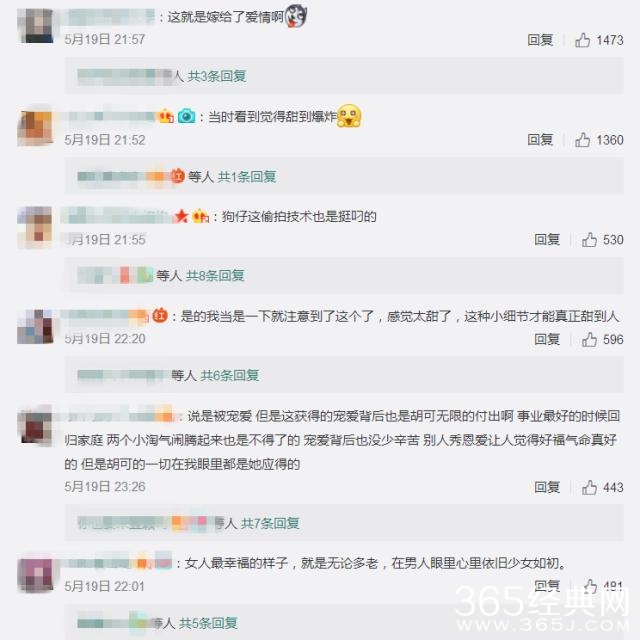Viewport: 640px width, 640px height.
Task: Show 共5条回复 replies
Action: tap(208, 623)
